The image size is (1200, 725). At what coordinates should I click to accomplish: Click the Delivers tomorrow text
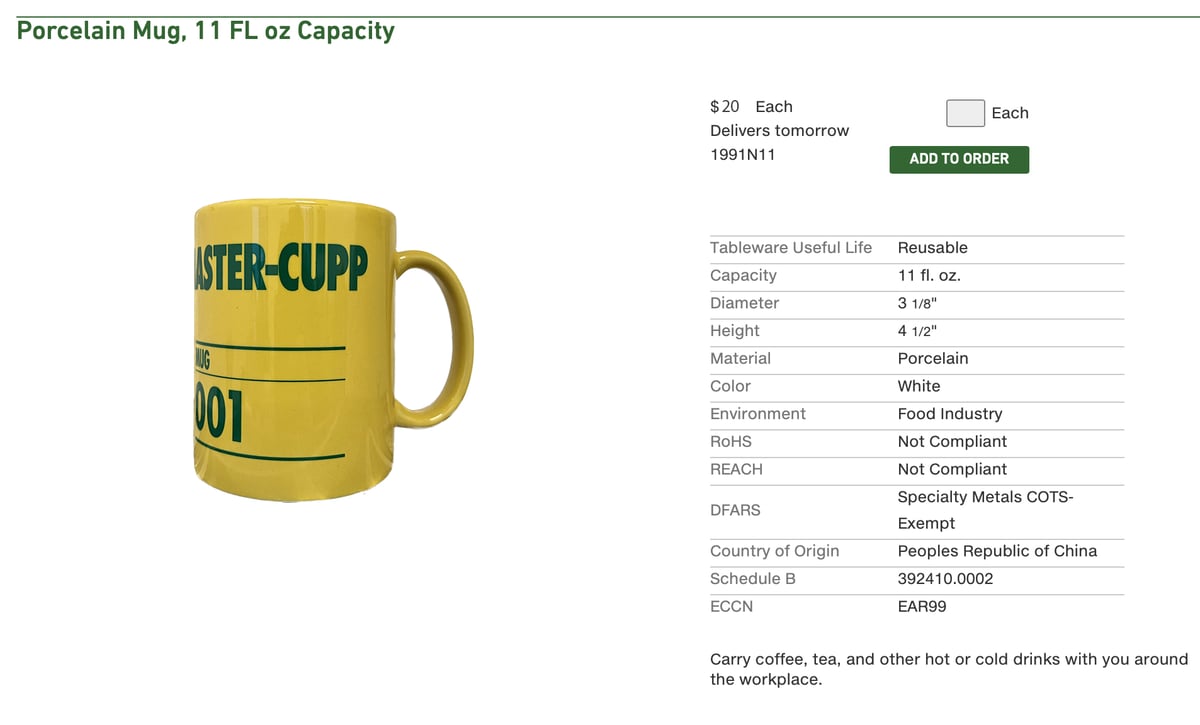pyautogui.click(x=779, y=131)
